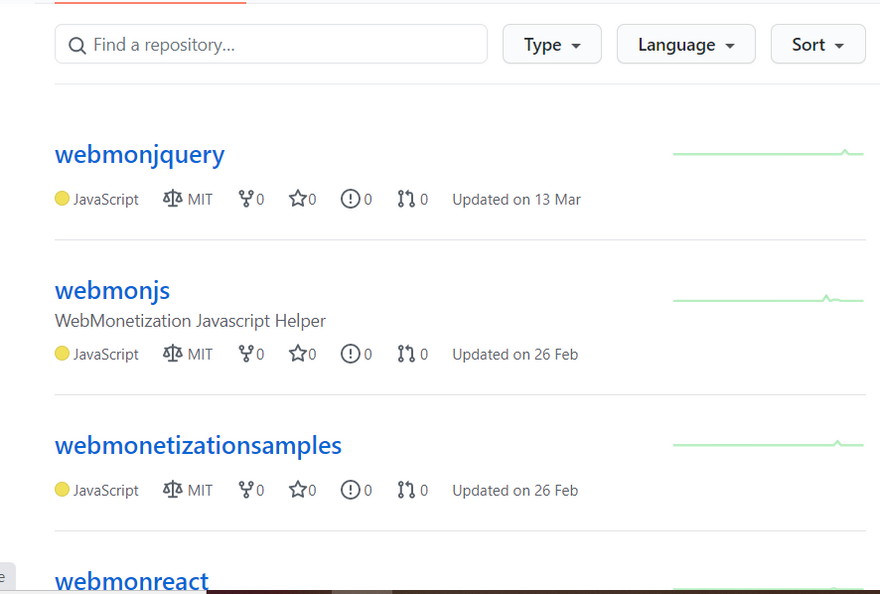This screenshot has width=880, height=594.
Task: Click the MIT license scale icon for webmonjs
Action: point(173,354)
